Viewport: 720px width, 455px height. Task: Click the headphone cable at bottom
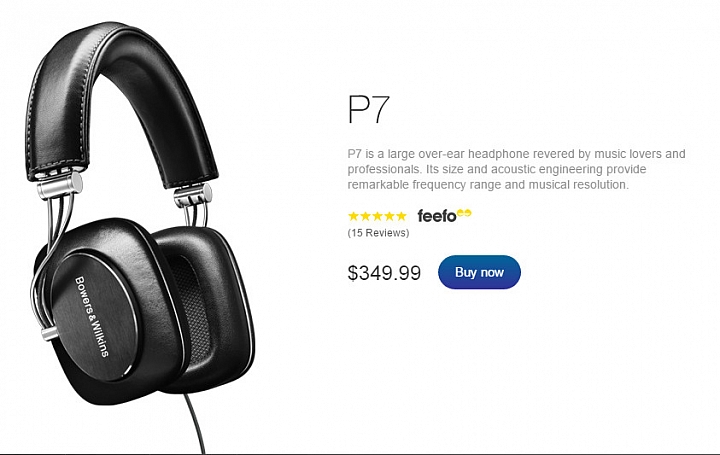click(x=196, y=422)
